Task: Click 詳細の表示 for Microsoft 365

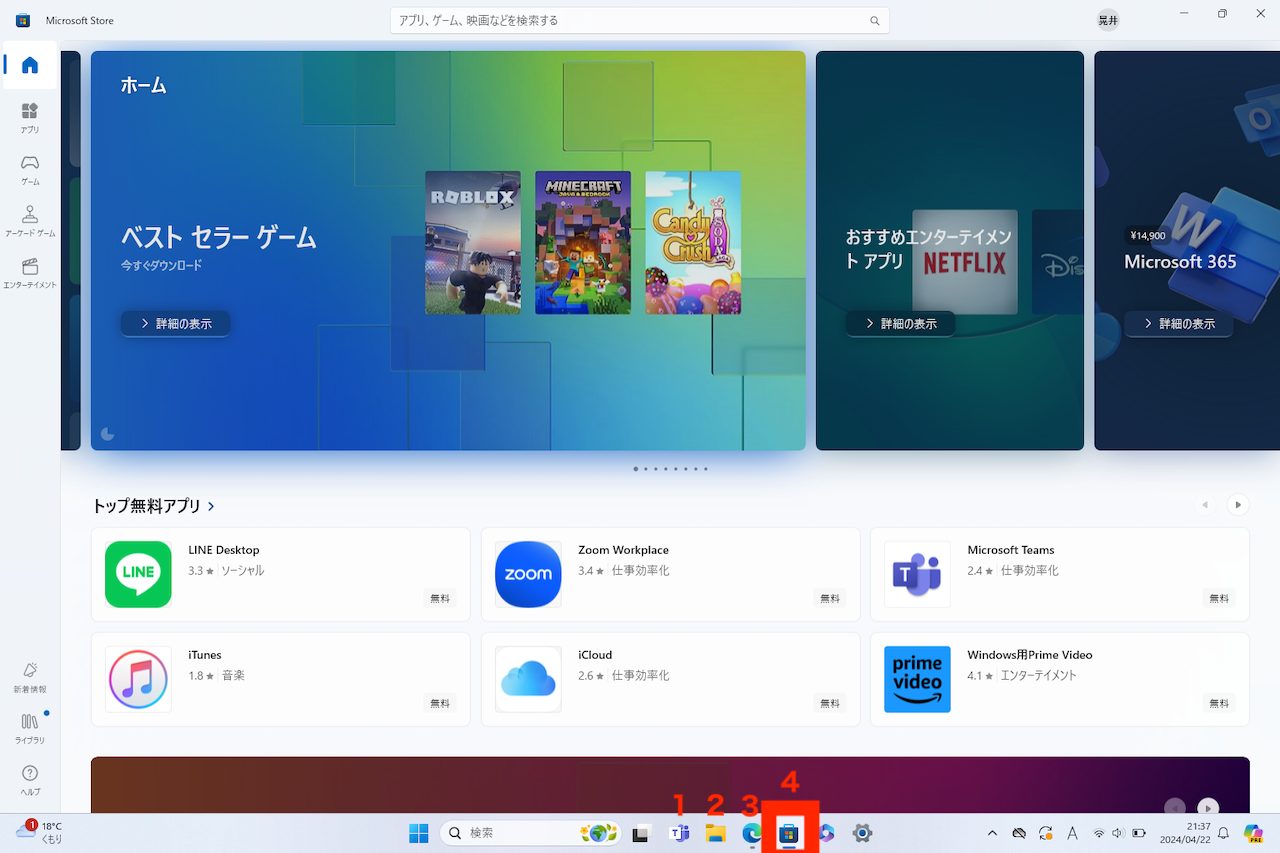Action: click(x=1178, y=324)
